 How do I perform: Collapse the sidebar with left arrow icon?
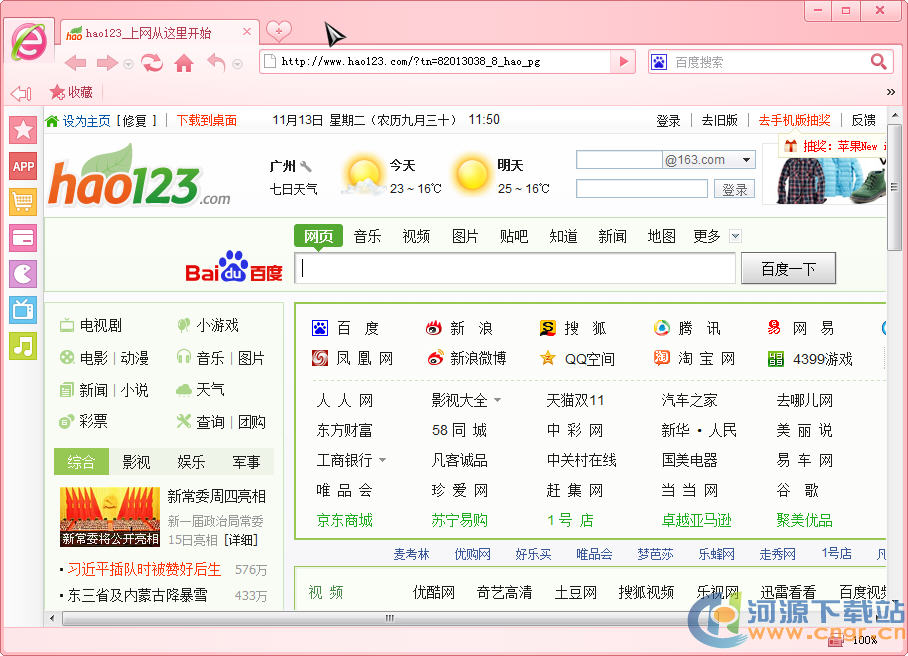pyautogui.click(x=20, y=93)
